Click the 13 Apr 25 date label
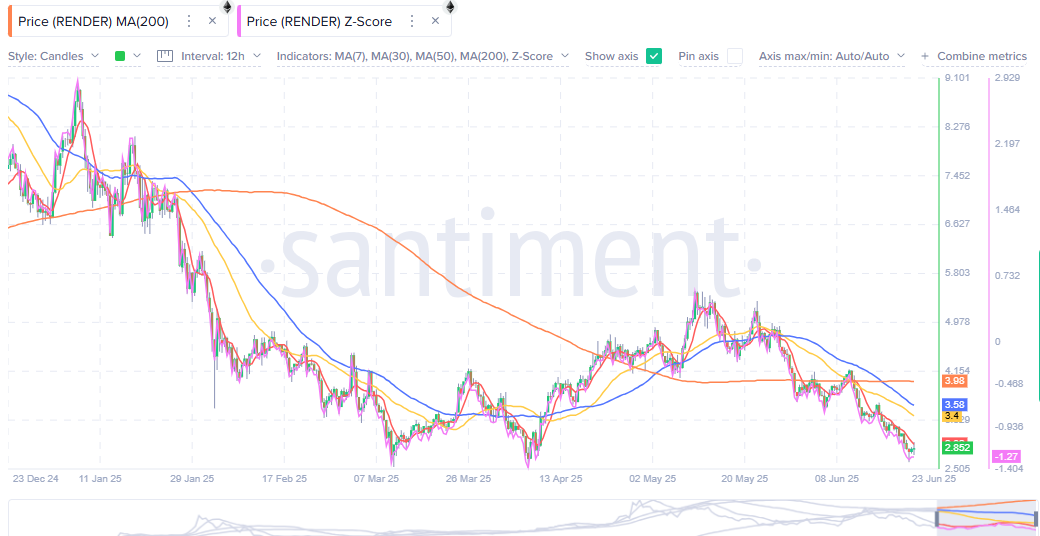The height and width of the screenshot is (536, 1040). pos(558,478)
